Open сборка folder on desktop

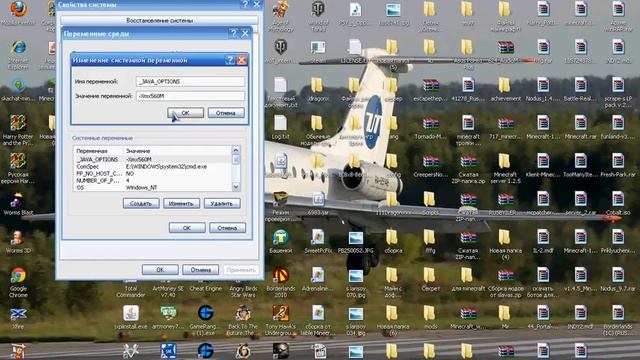coord(393,242)
